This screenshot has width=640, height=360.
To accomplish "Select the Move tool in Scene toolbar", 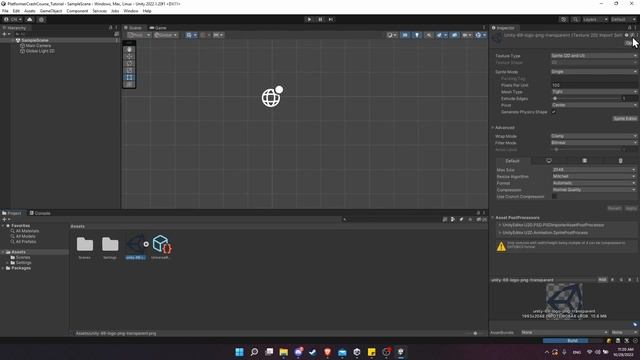I will 129,56.
